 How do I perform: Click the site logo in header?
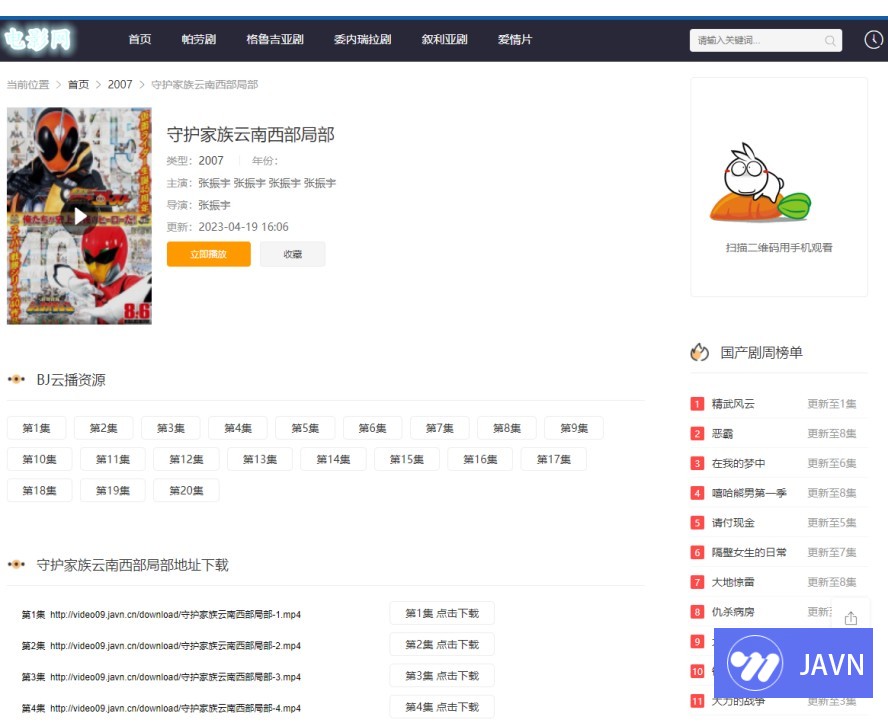(39, 40)
